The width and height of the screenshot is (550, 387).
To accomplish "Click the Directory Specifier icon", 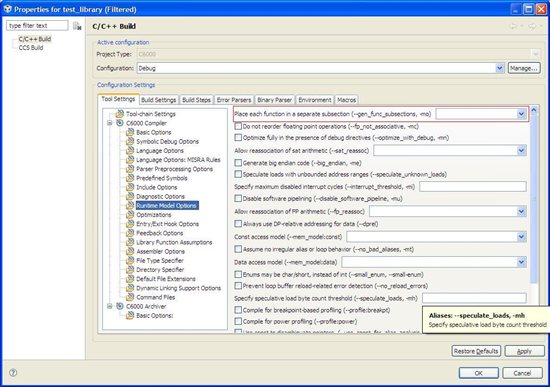I will tap(130, 269).
